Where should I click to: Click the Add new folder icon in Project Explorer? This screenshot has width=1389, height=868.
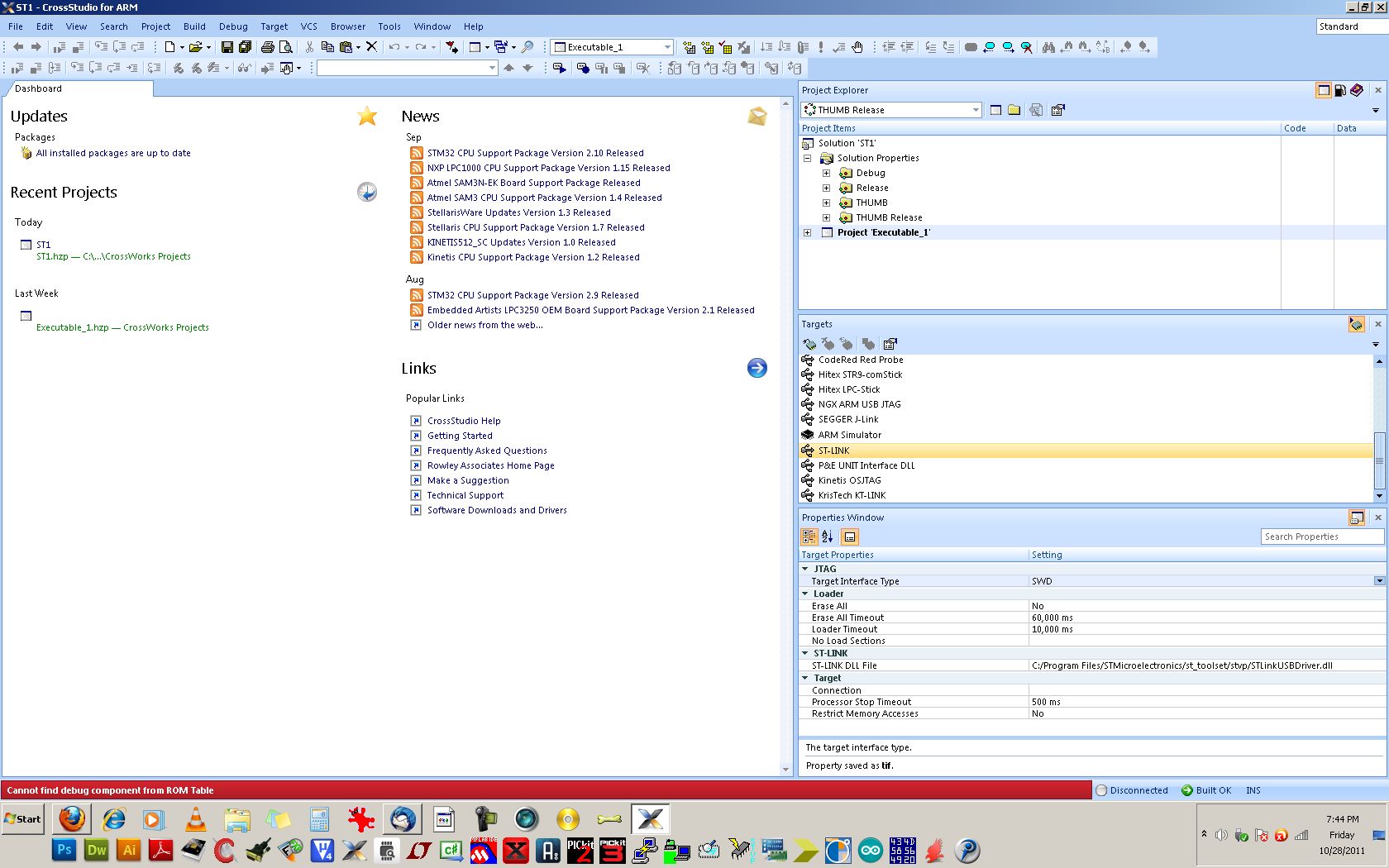click(1014, 110)
